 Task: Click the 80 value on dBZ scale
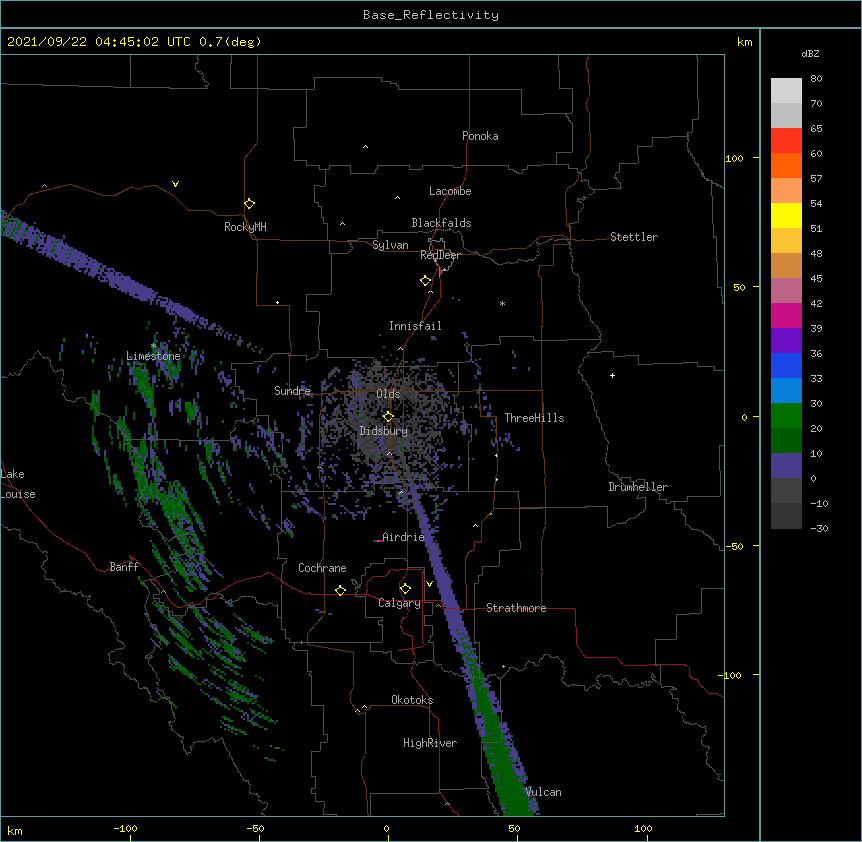[x=816, y=79]
